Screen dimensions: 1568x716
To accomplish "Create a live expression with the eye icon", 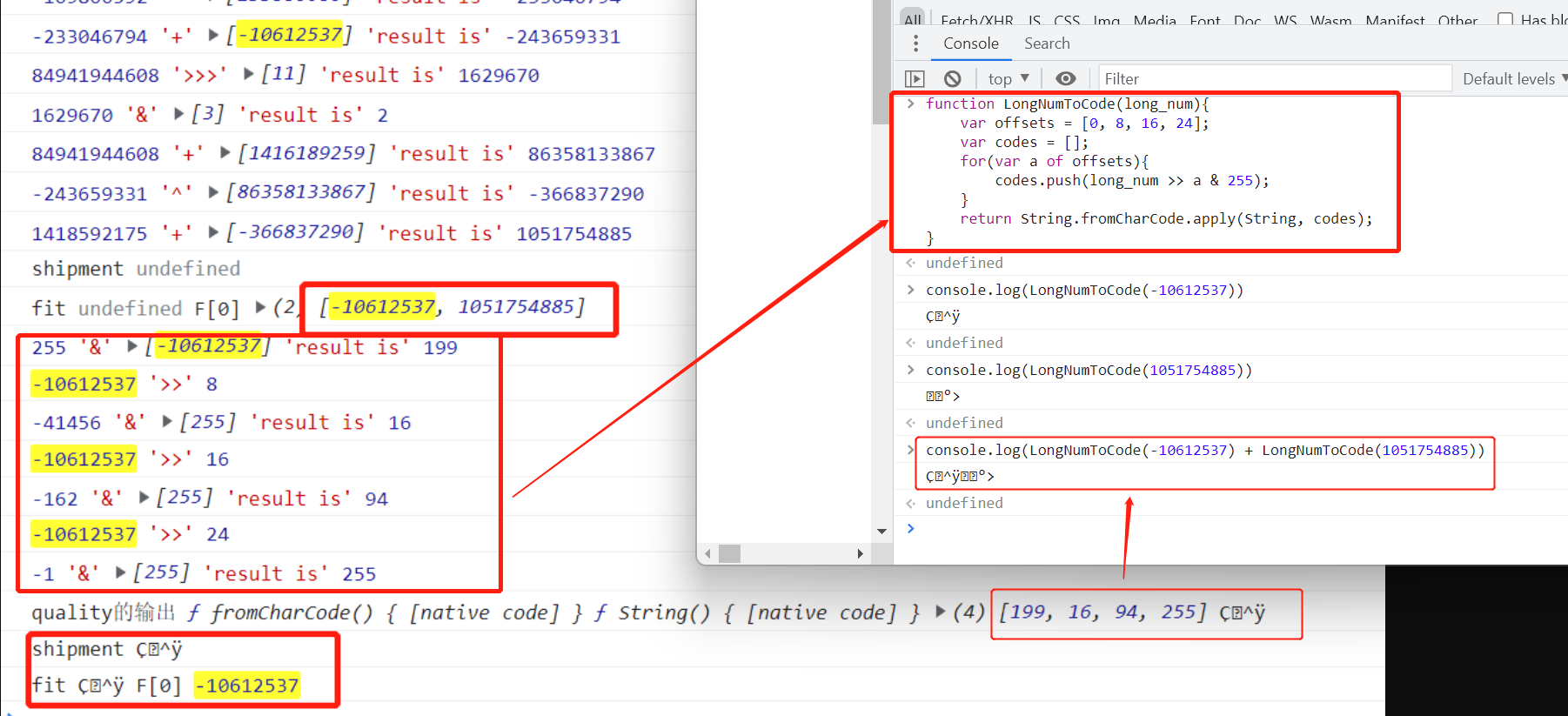I will pyautogui.click(x=1066, y=79).
